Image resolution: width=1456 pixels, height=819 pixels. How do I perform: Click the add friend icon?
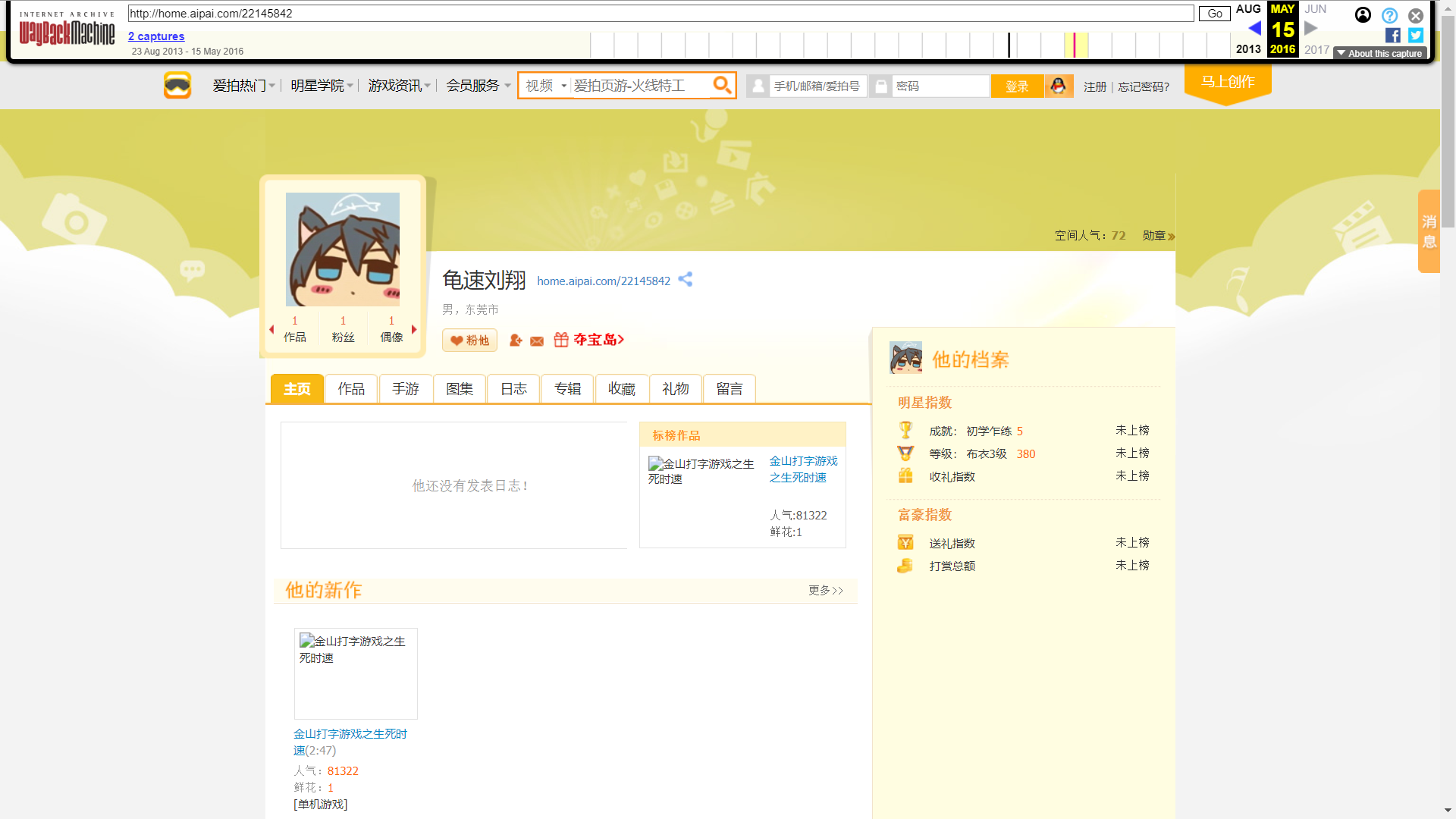click(x=516, y=340)
